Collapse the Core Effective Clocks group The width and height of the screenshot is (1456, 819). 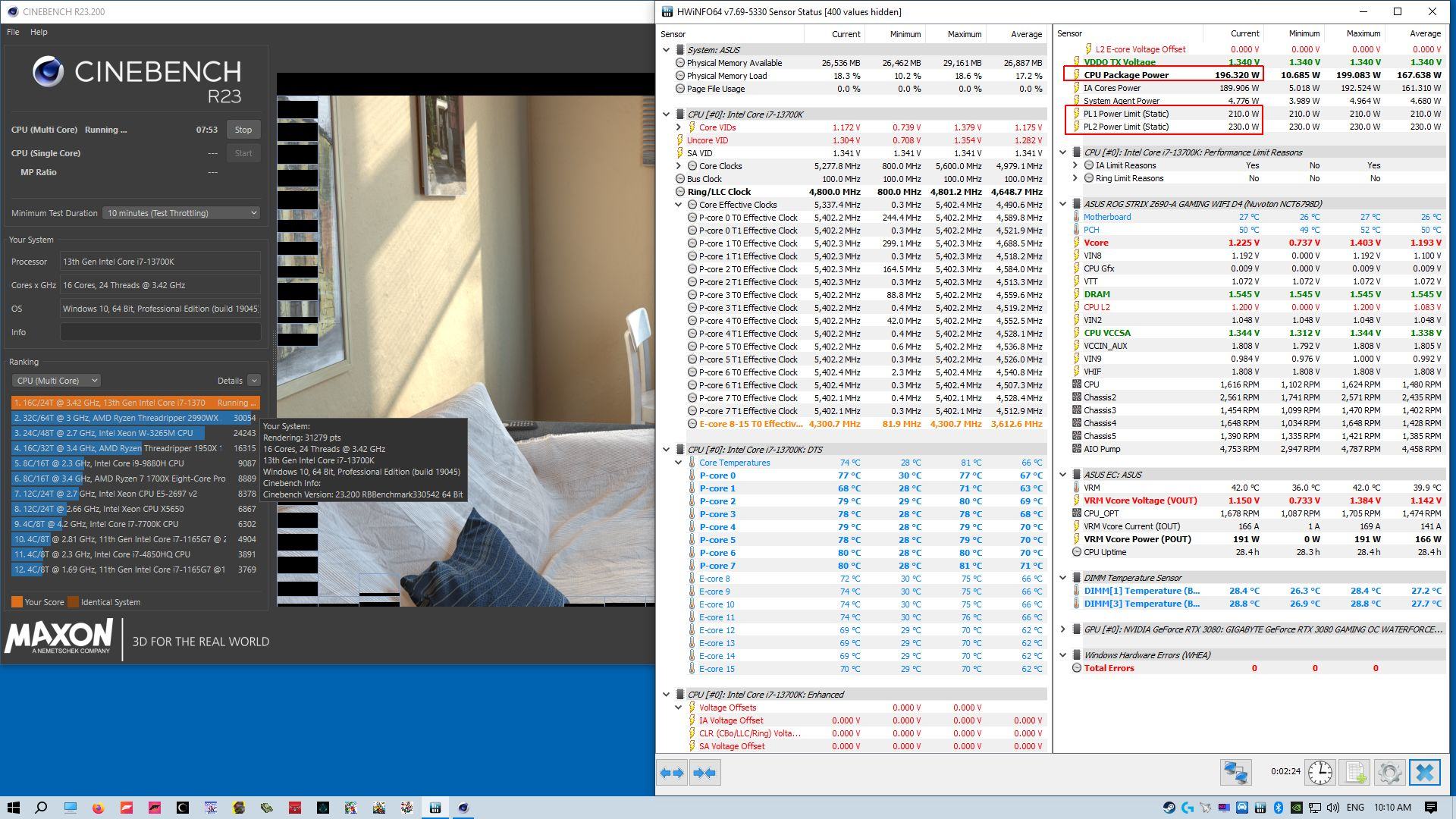pyautogui.click(x=679, y=205)
